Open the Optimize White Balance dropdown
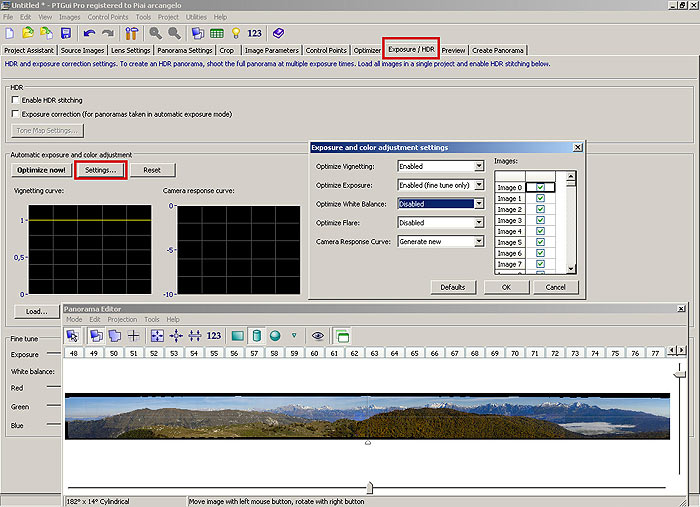 click(479, 204)
